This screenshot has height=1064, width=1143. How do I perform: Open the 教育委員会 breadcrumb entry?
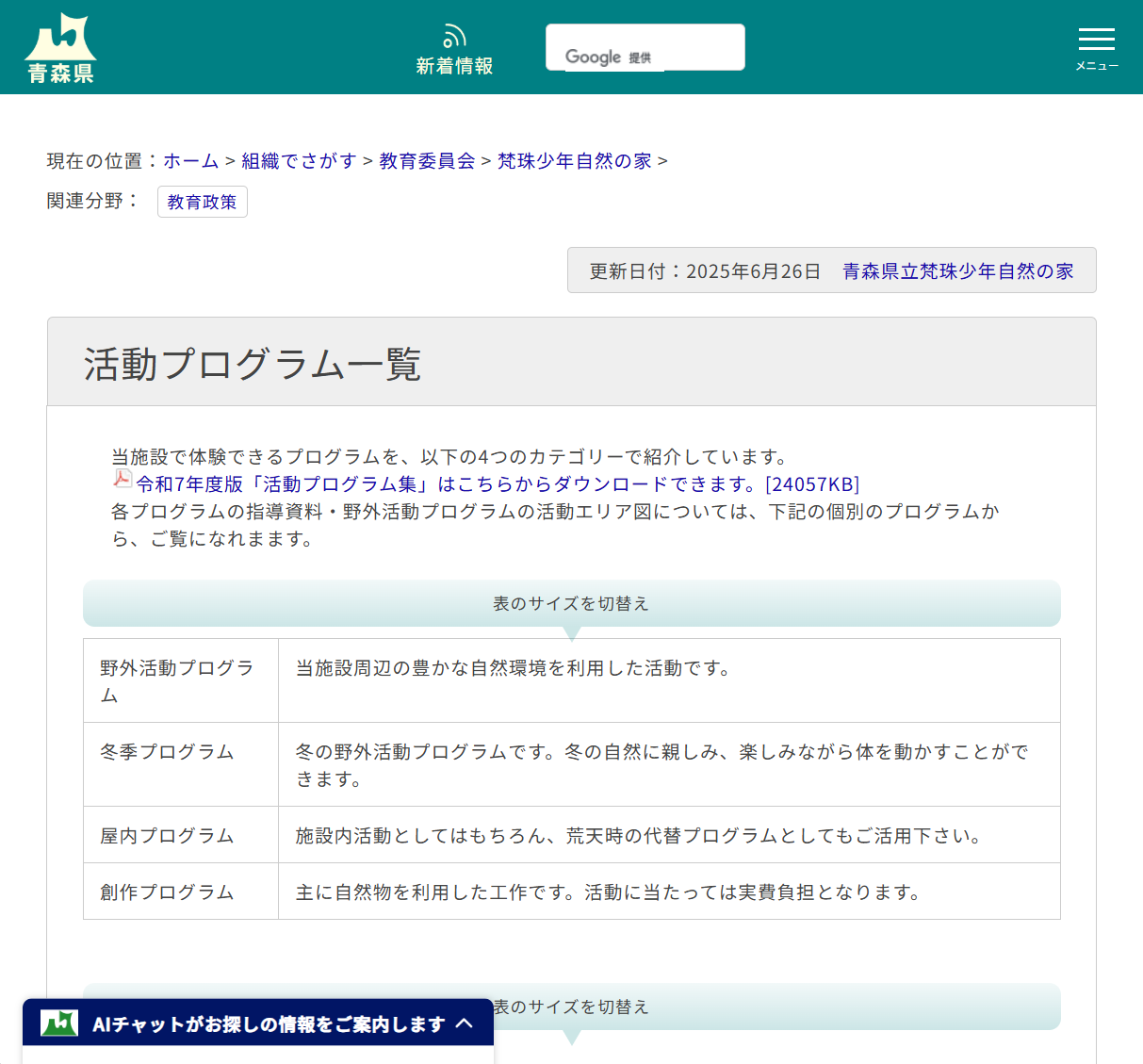(x=426, y=161)
